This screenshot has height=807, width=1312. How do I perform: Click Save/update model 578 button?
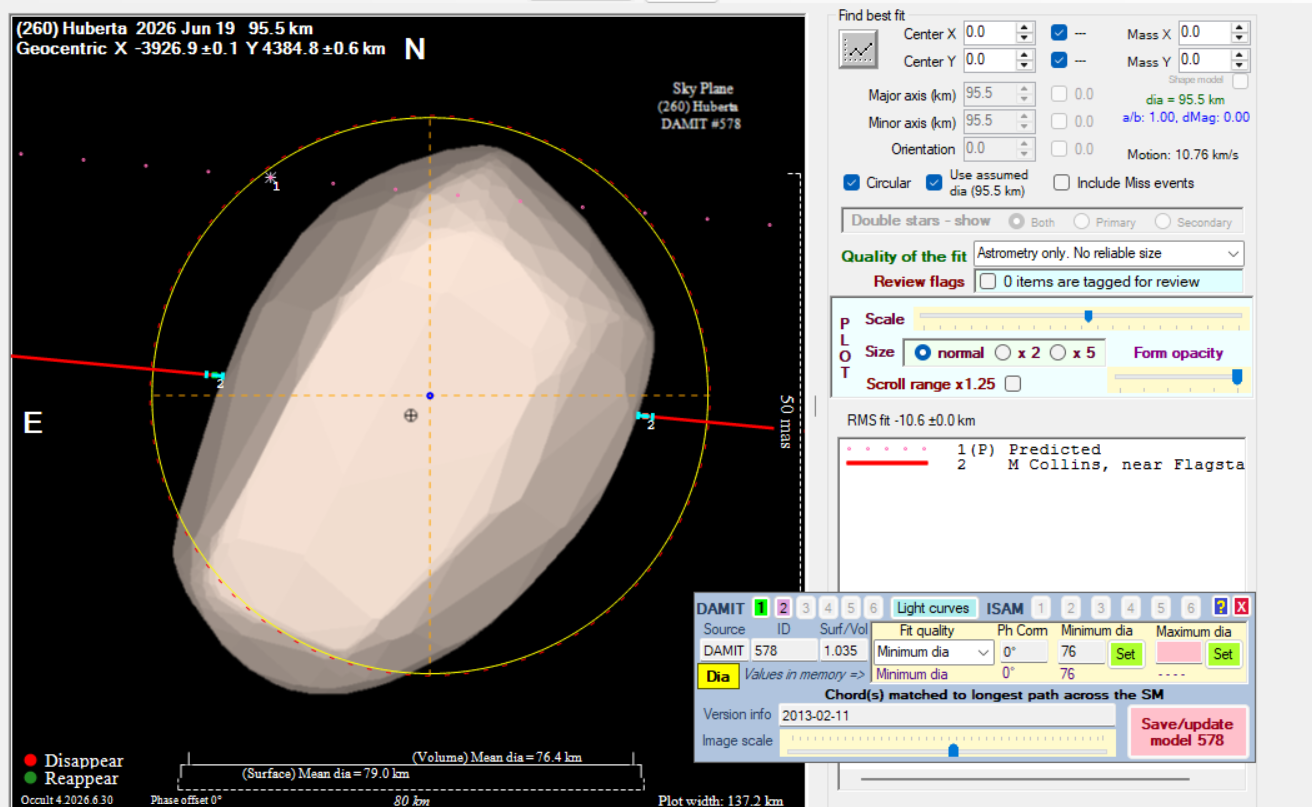(x=1188, y=732)
